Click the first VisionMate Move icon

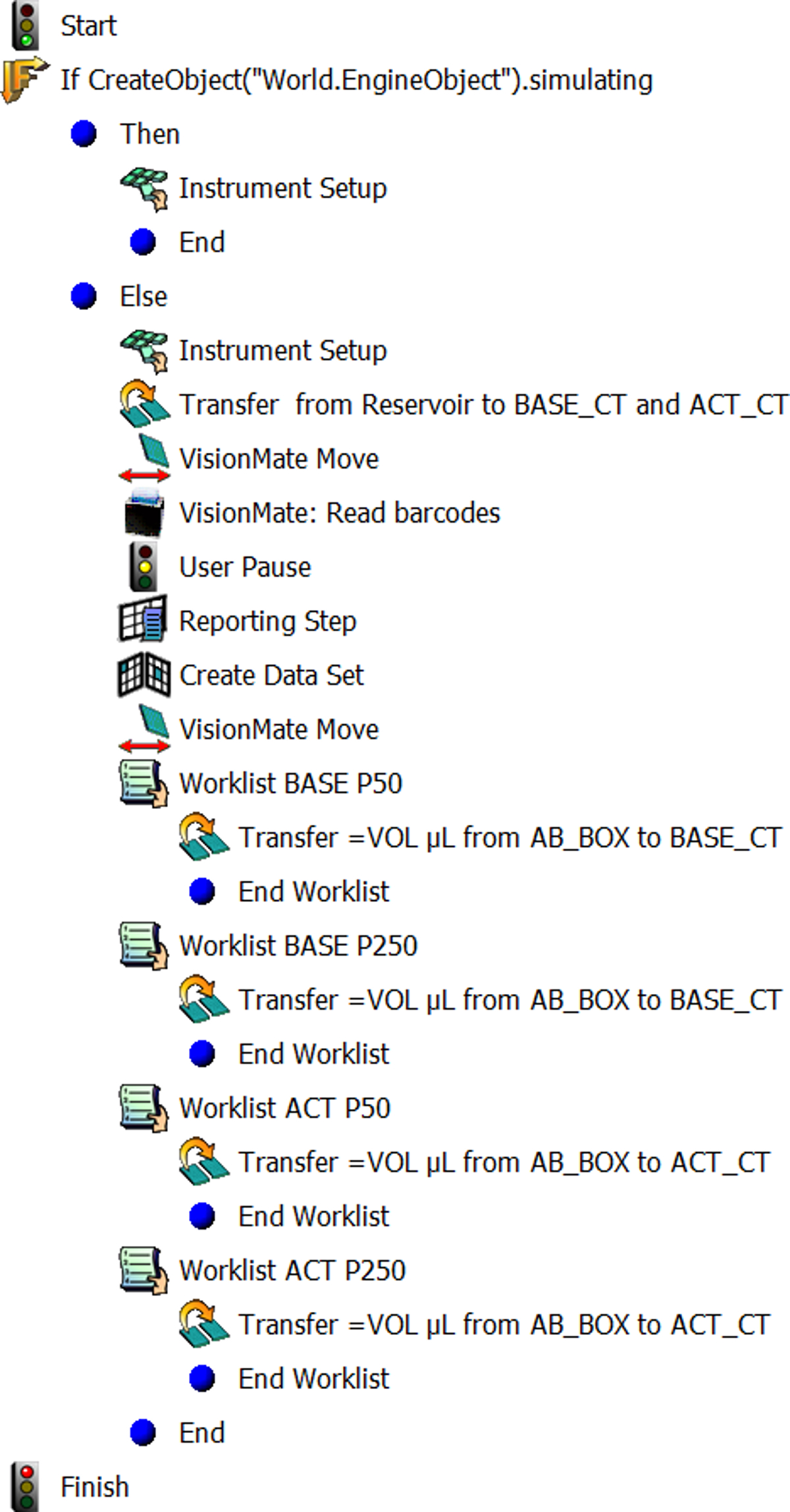pos(144,459)
